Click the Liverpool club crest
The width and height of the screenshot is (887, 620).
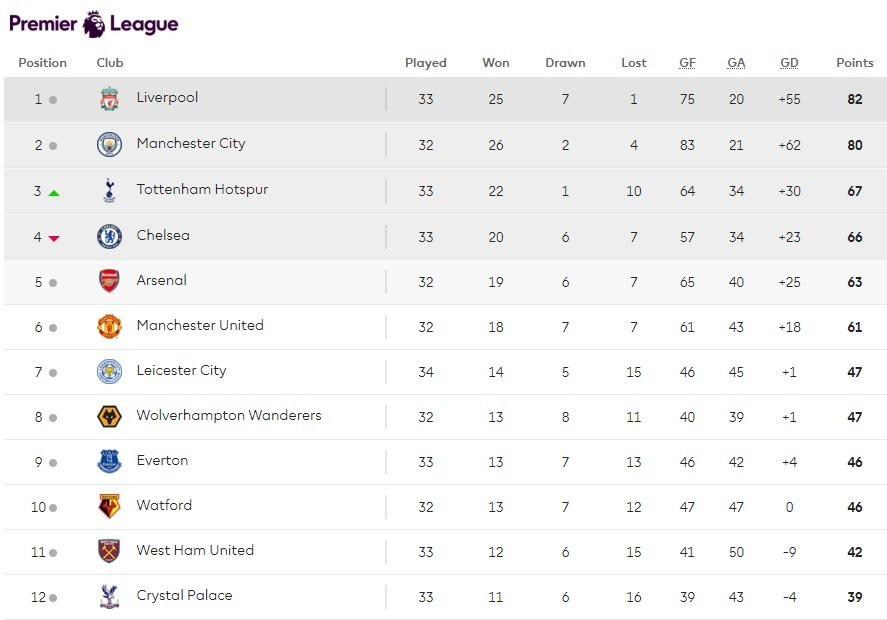[110, 98]
